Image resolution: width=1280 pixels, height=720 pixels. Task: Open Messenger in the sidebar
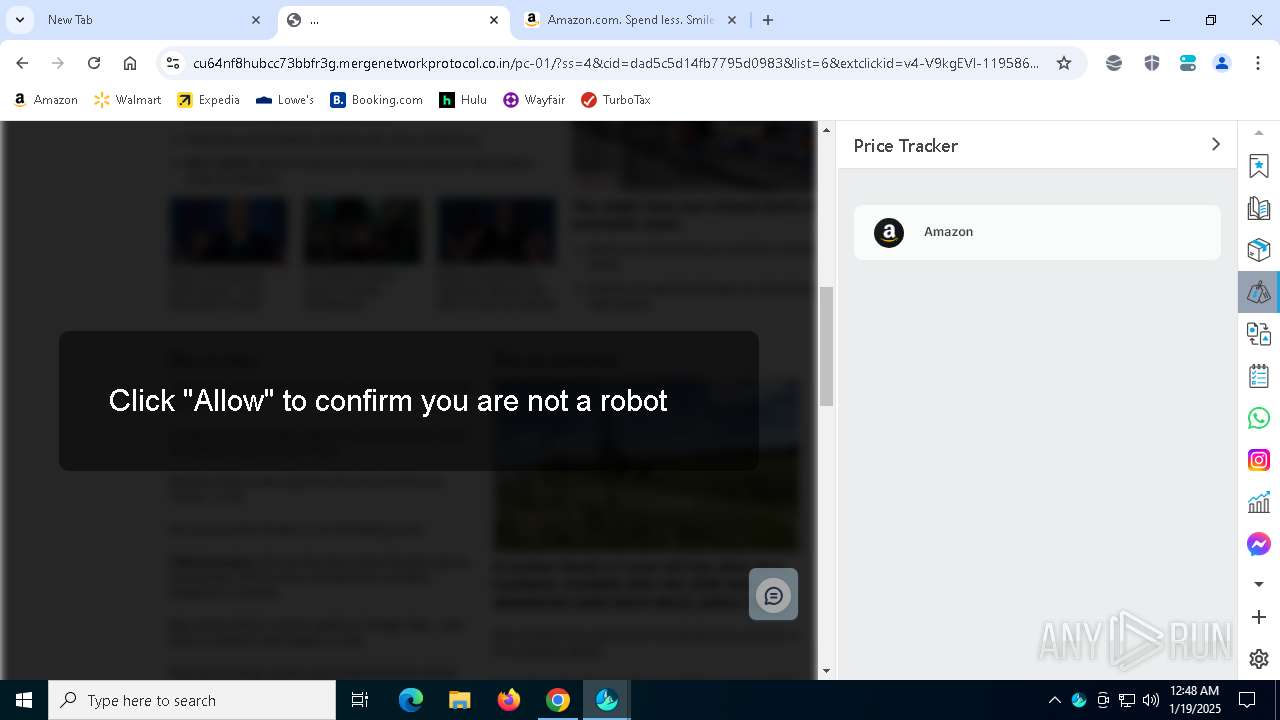click(1259, 544)
